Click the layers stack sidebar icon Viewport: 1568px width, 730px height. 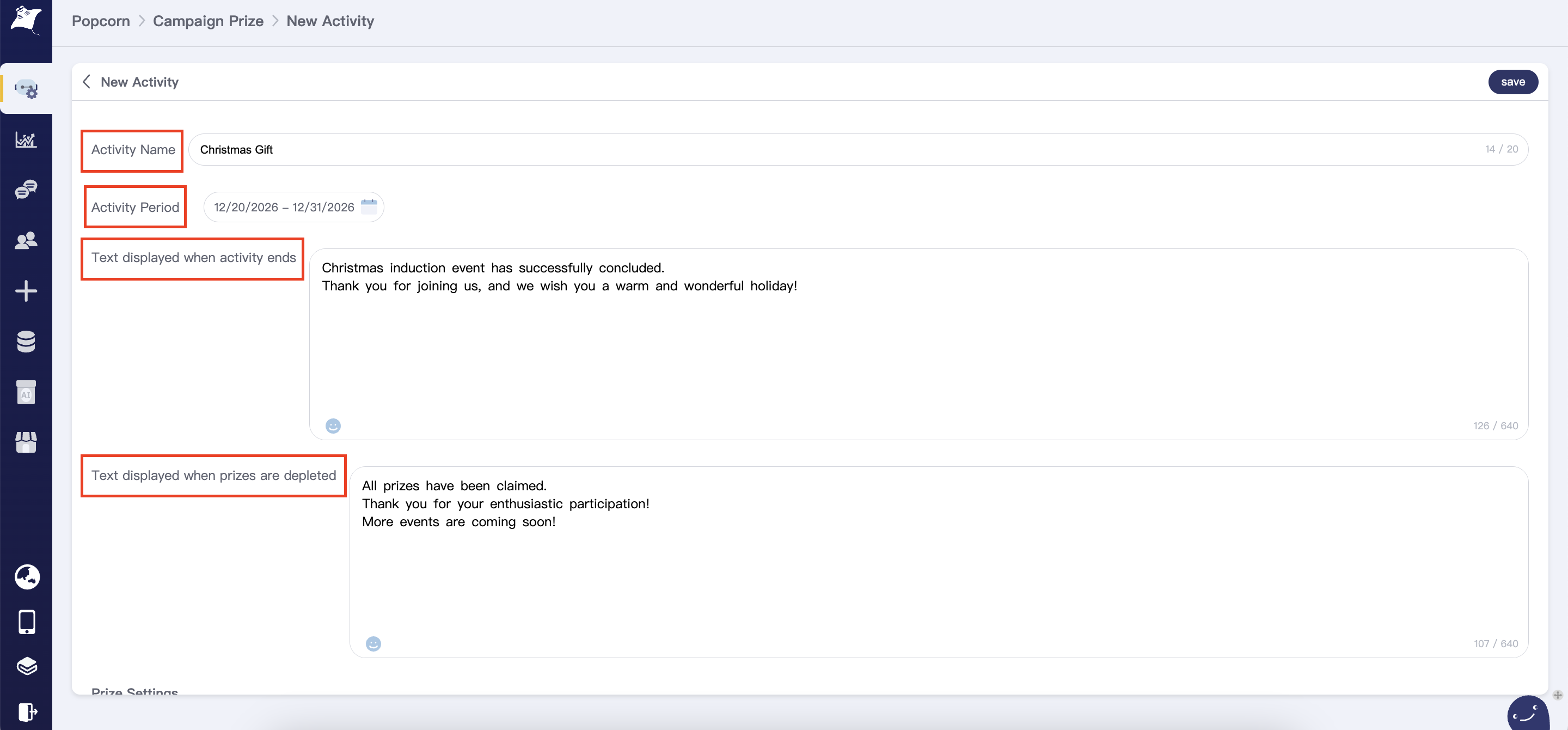(27, 666)
